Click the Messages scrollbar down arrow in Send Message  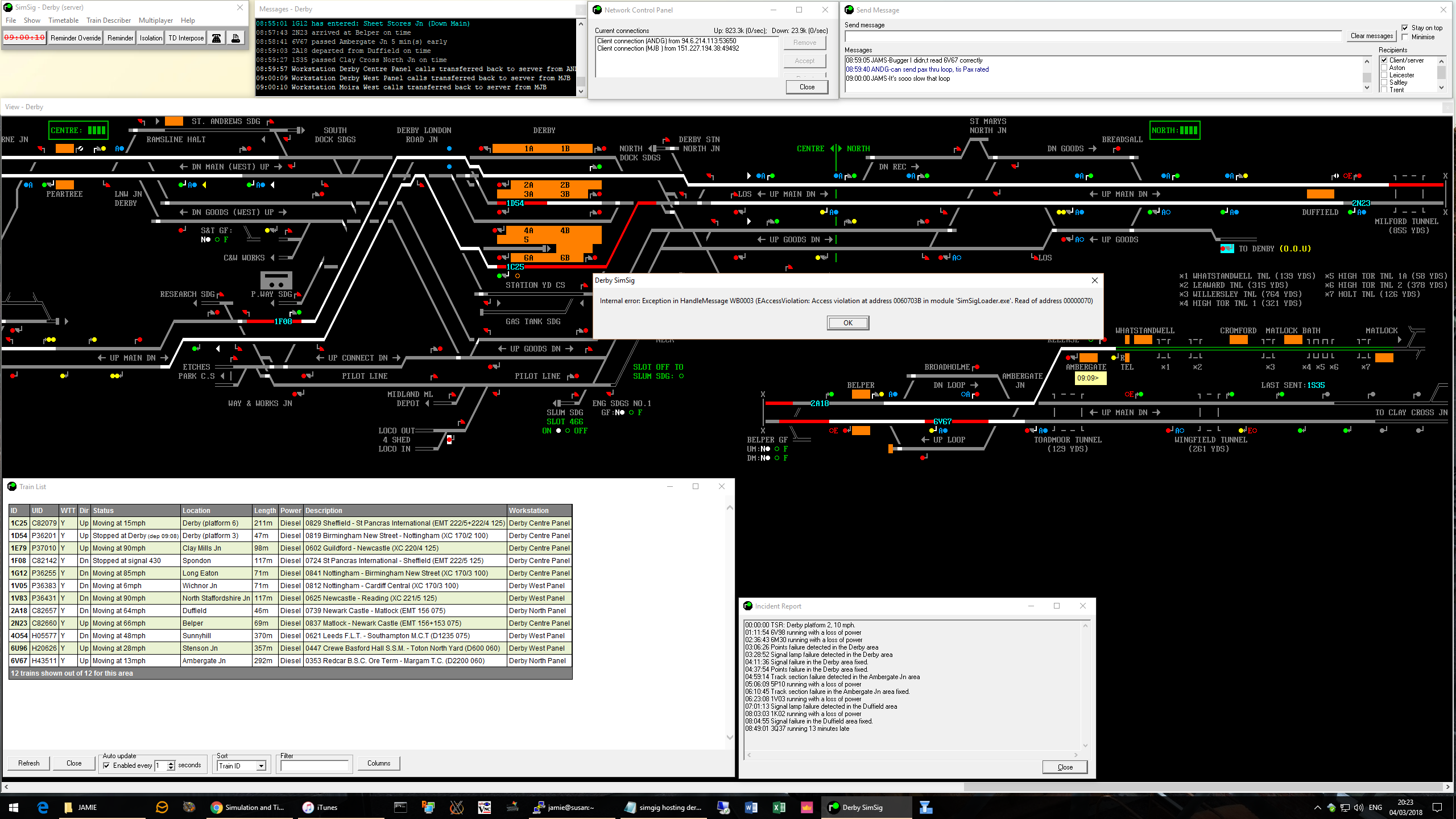[1367, 88]
